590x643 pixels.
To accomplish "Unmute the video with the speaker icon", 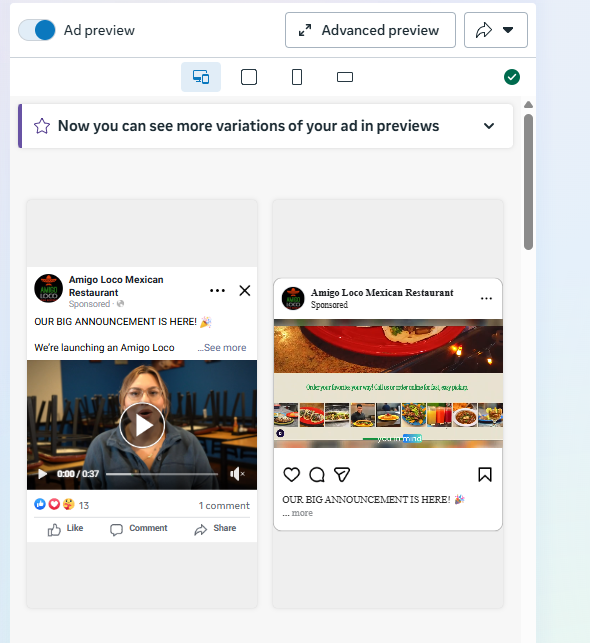I will pyautogui.click(x=237, y=474).
